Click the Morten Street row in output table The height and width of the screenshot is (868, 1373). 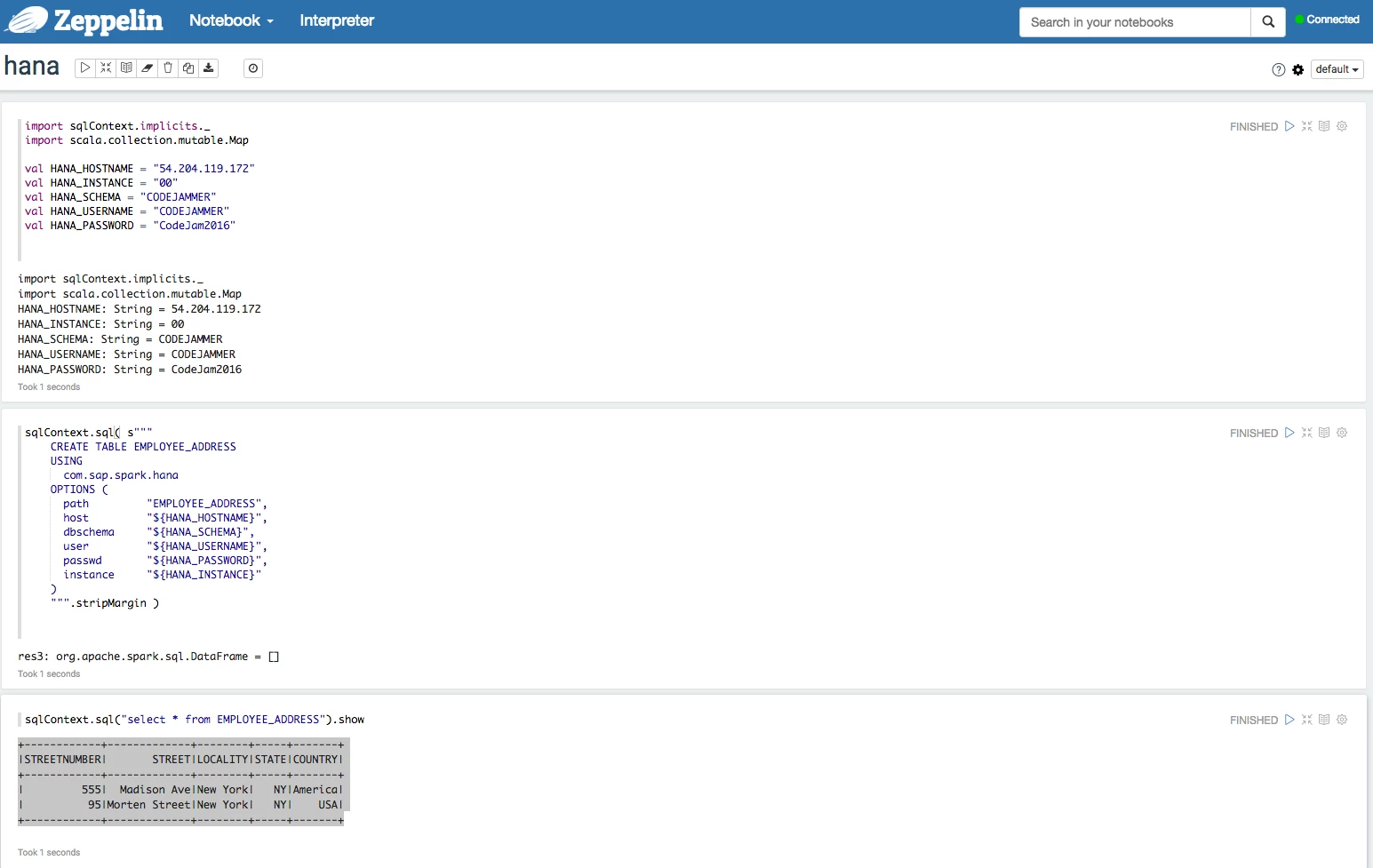pyautogui.click(x=180, y=805)
